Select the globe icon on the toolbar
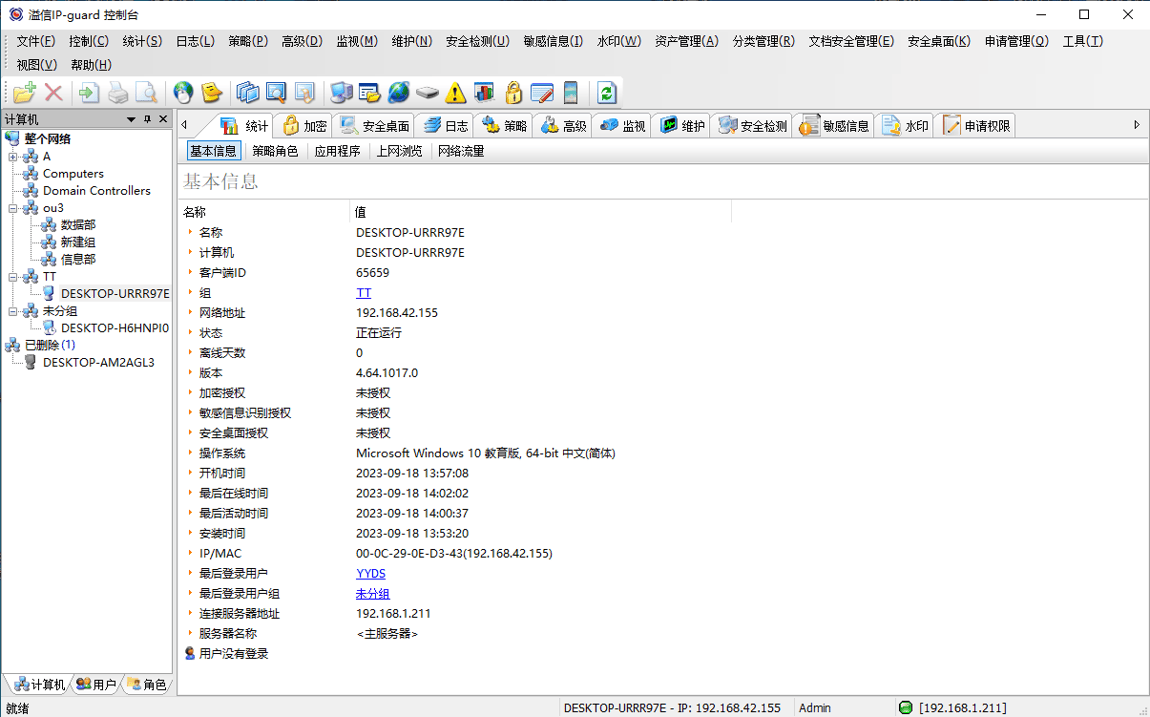This screenshot has width=1150, height=717. (x=184, y=92)
